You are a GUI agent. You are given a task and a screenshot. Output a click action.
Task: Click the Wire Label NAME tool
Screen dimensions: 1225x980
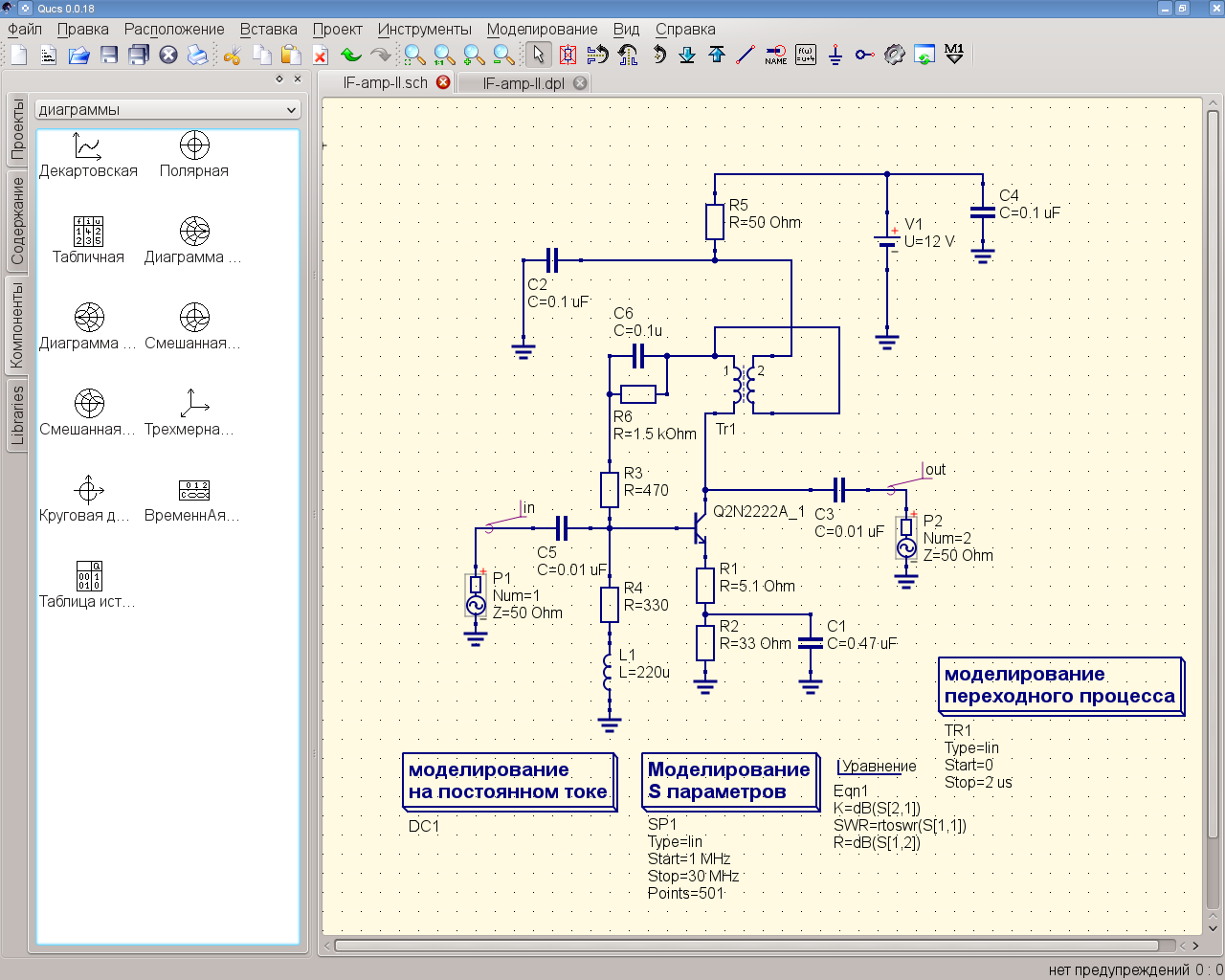coord(775,55)
